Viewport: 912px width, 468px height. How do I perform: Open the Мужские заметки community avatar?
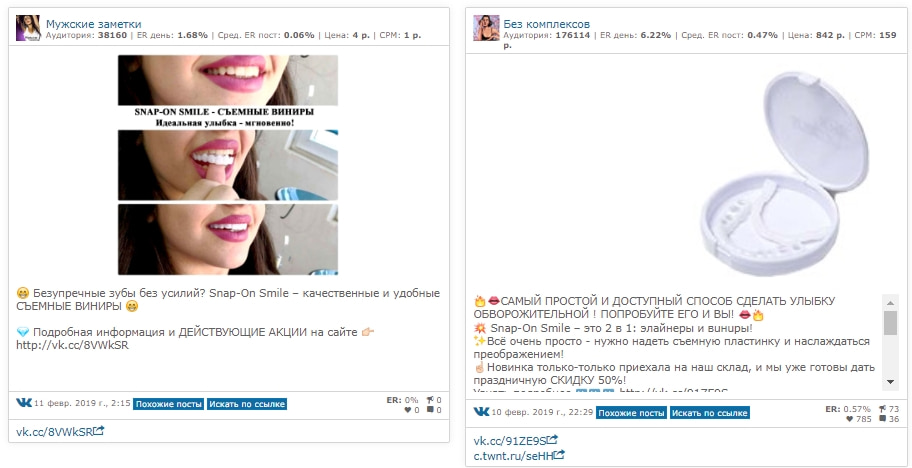pos(28,28)
